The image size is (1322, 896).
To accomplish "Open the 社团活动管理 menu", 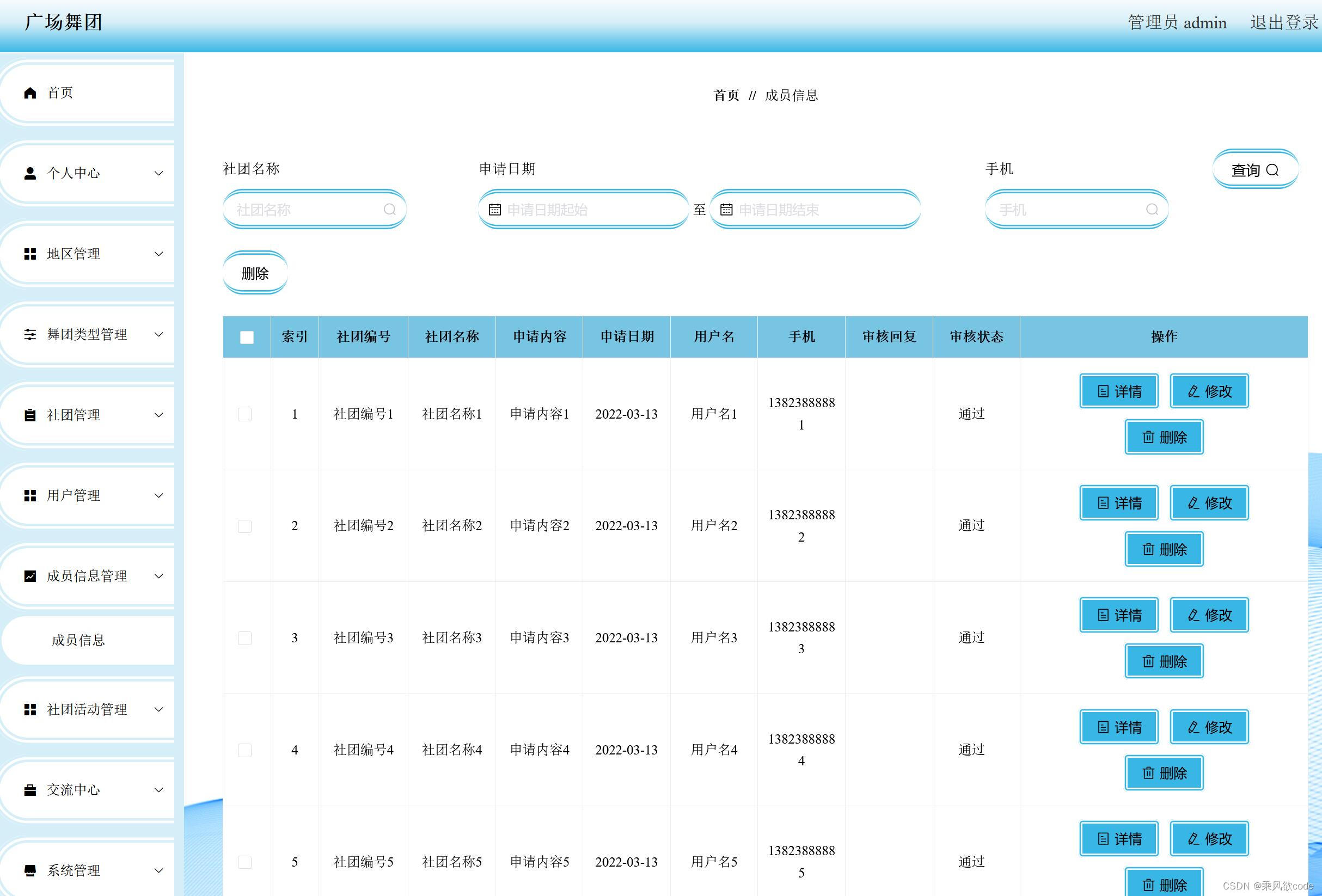I will [x=87, y=709].
